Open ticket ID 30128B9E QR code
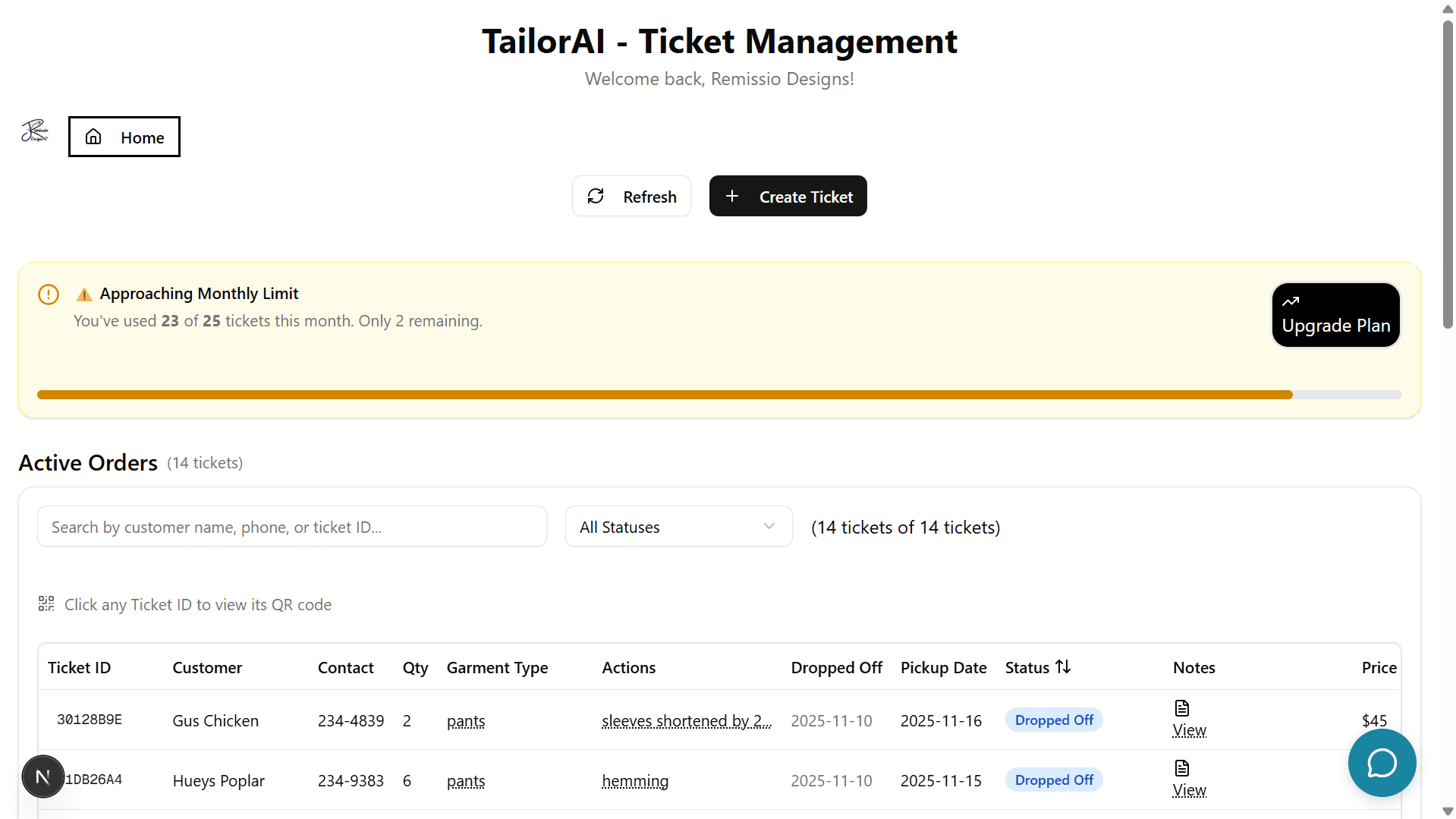The width and height of the screenshot is (1456, 819). click(x=90, y=720)
